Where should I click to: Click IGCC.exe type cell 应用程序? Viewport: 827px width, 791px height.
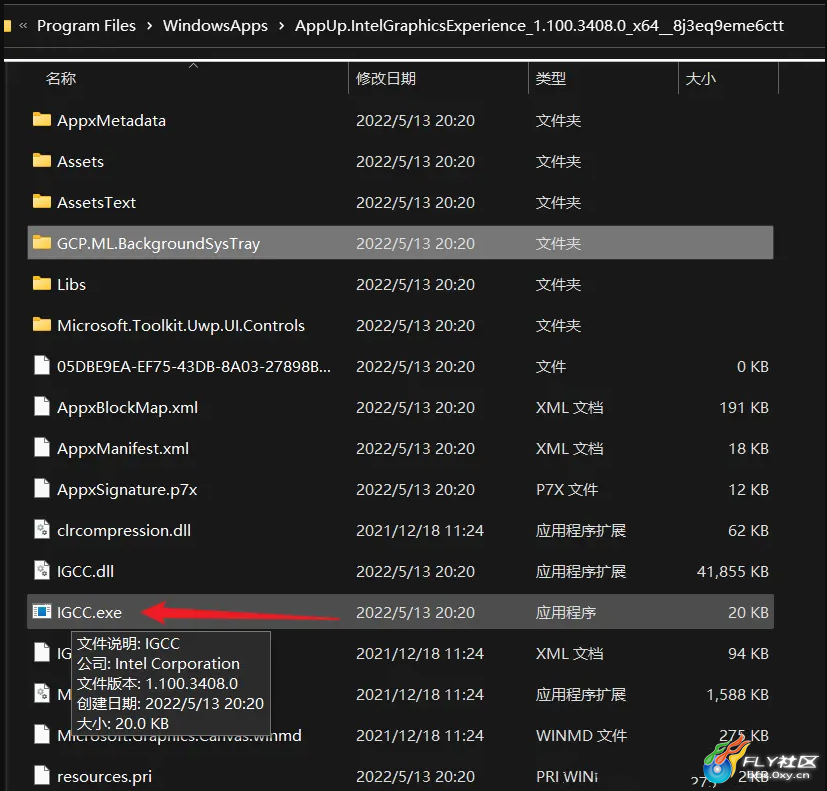tap(566, 613)
